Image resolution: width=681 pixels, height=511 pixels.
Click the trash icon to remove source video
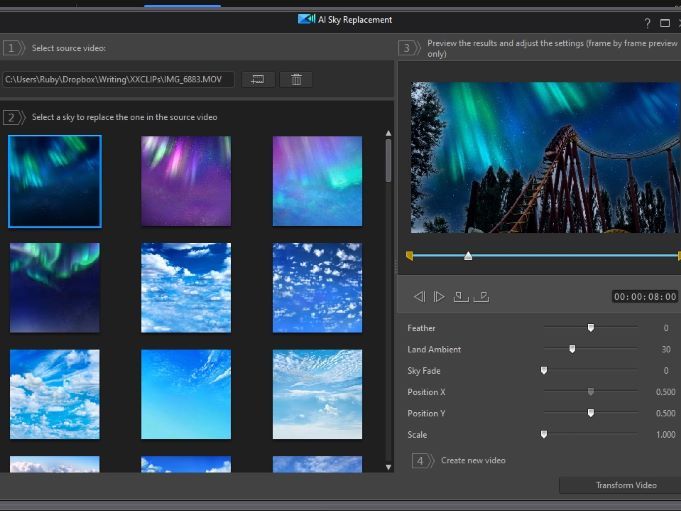[296, 79]
